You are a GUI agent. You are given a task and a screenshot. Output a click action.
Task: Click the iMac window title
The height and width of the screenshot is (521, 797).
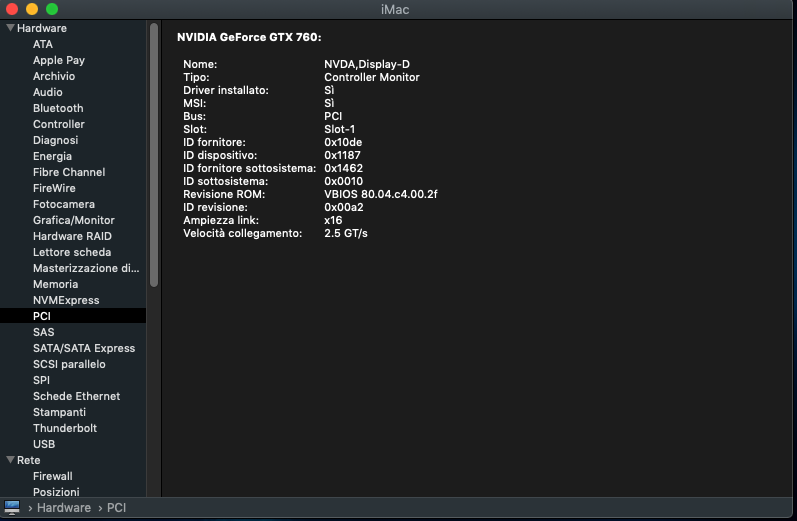coord(395,9)
